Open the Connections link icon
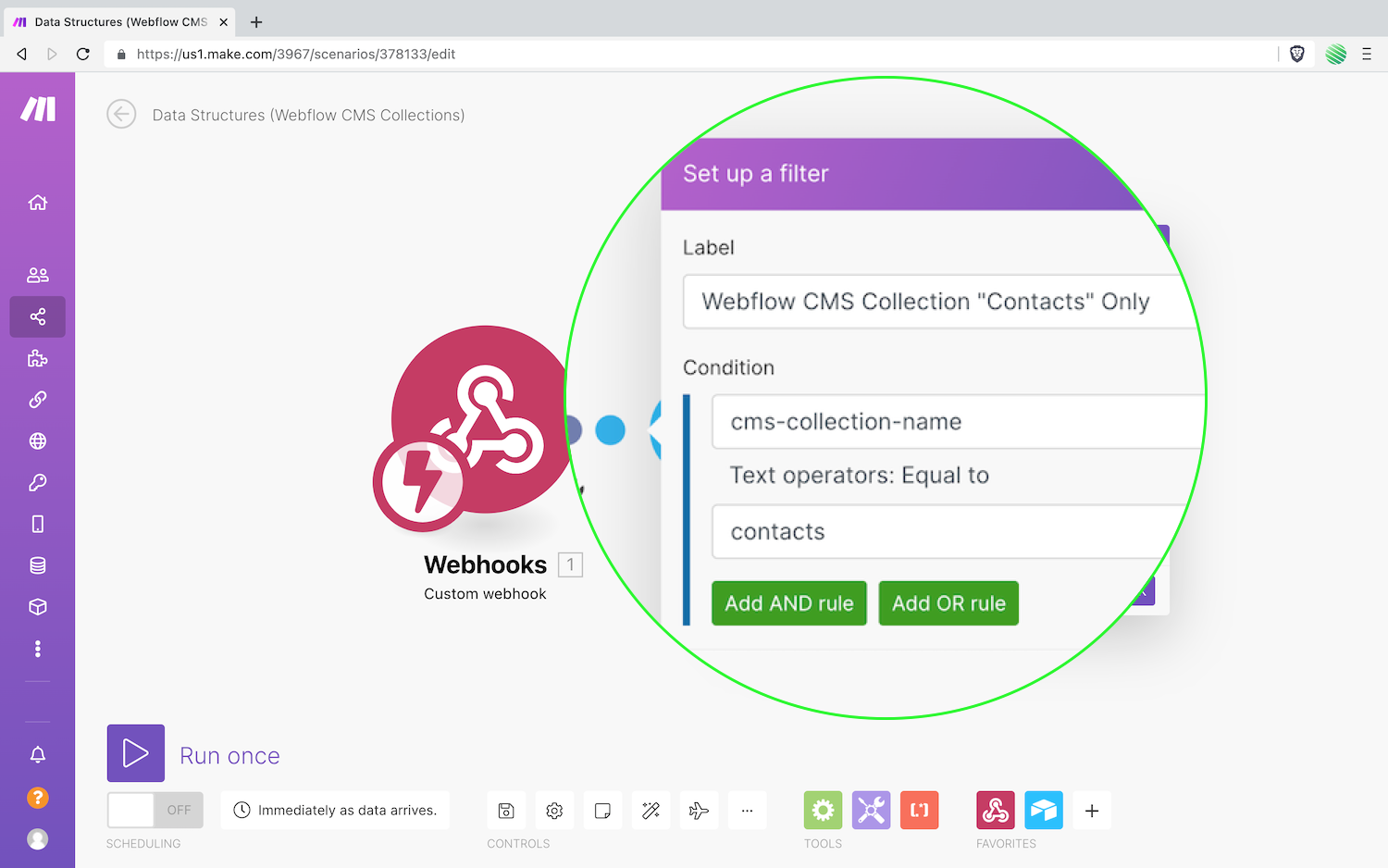Viewport: 1388px width, 868px height. (38, 400)
